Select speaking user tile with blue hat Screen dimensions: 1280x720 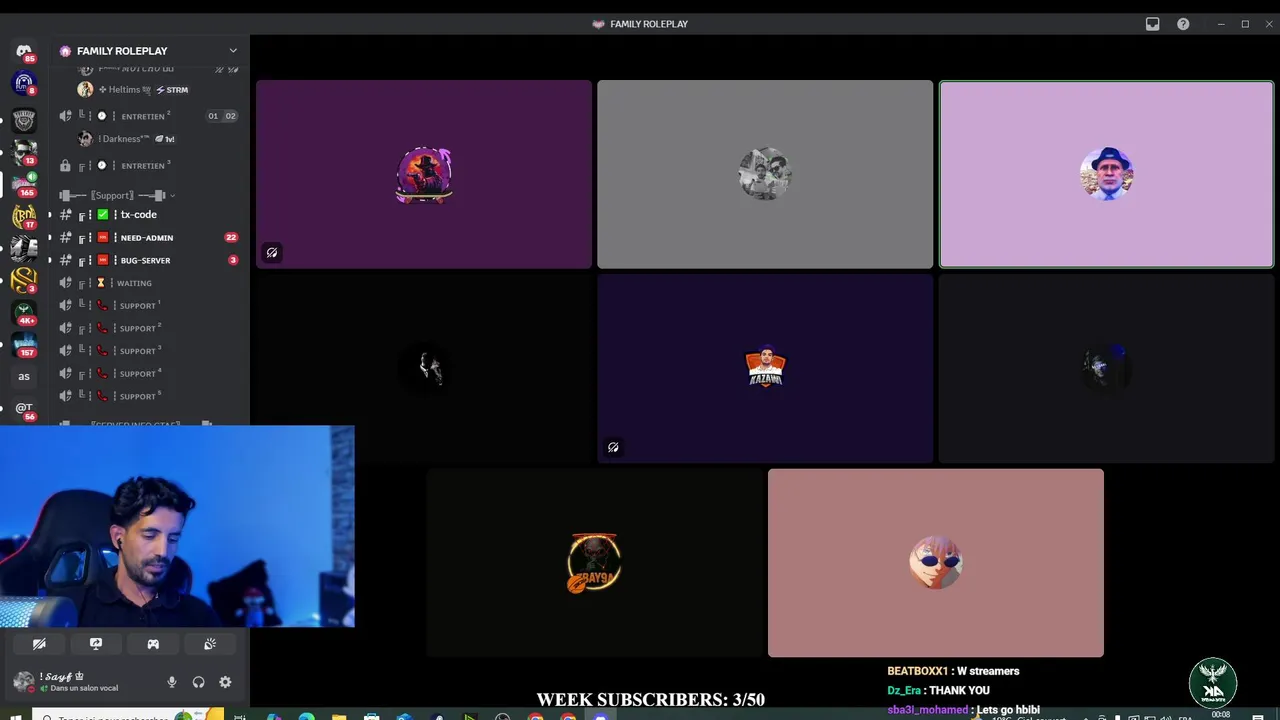[1106, 175]
